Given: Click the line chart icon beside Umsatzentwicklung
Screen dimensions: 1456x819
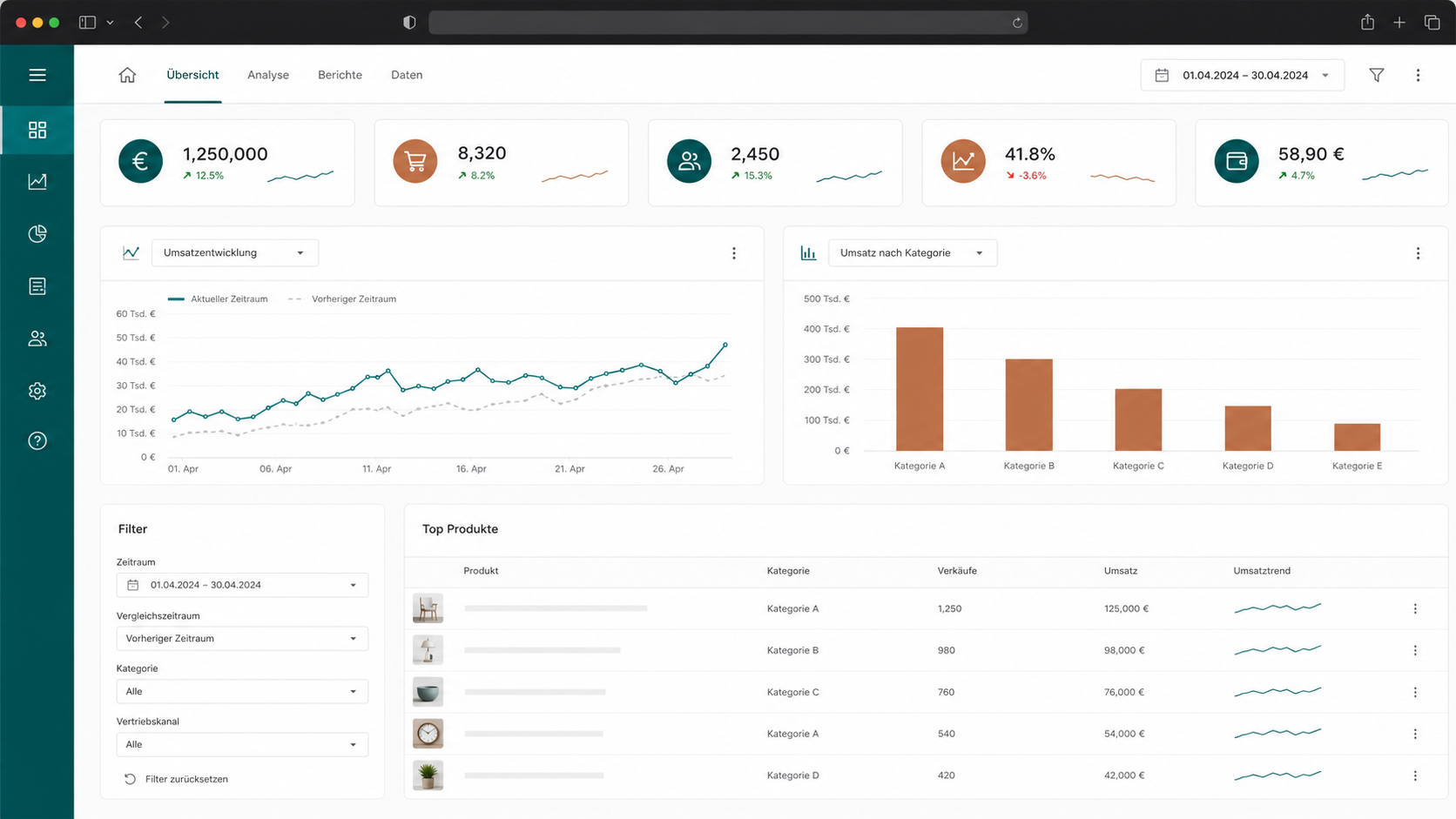Looking at the screenshot, I should (x=131, y=253).
